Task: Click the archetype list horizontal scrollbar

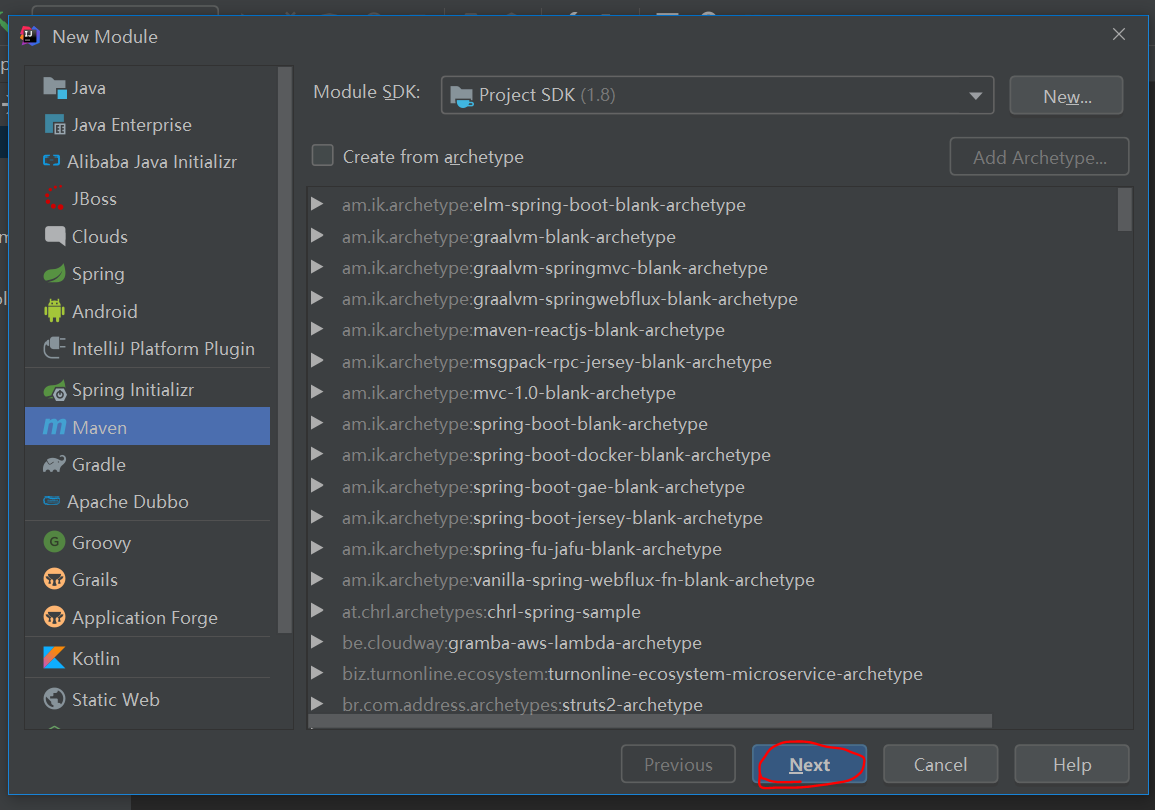Action: click(650, 721)
